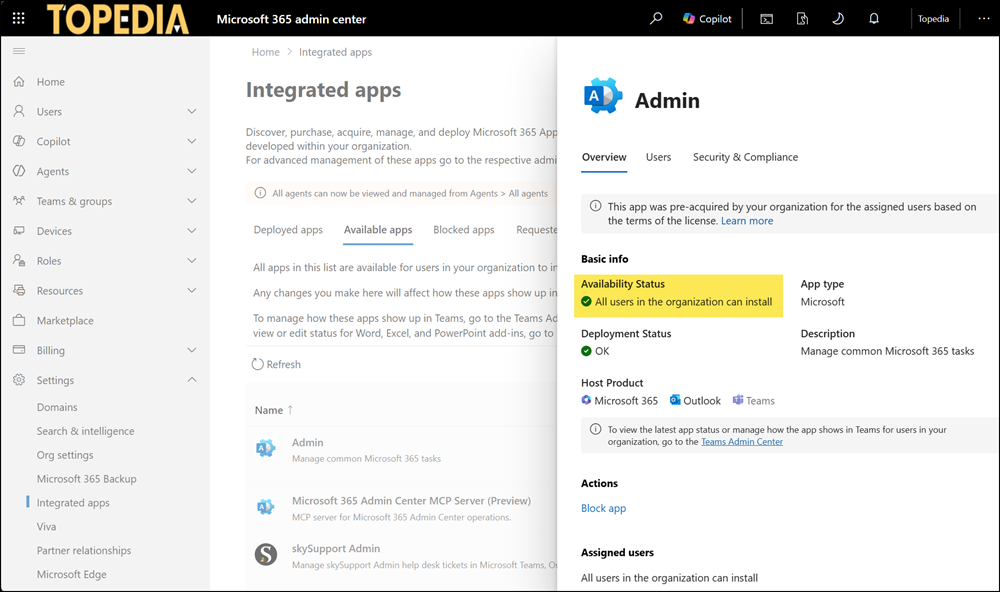Click the Copilot icon in sidebar

19,141
